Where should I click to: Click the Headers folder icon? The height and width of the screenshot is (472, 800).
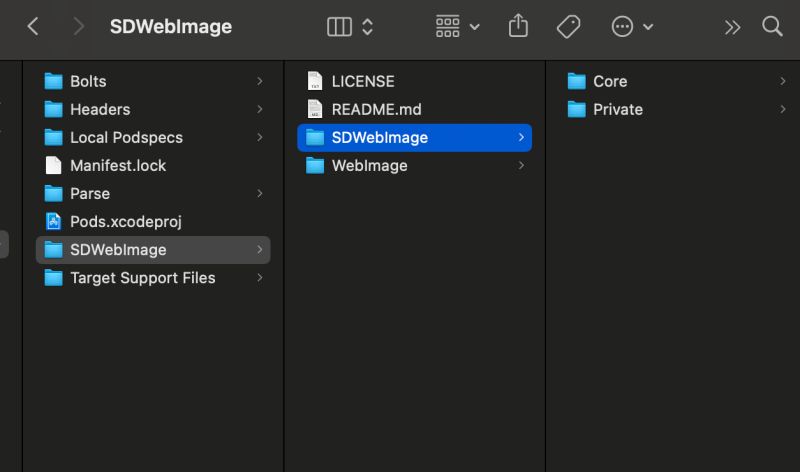[x=54, y=109]
